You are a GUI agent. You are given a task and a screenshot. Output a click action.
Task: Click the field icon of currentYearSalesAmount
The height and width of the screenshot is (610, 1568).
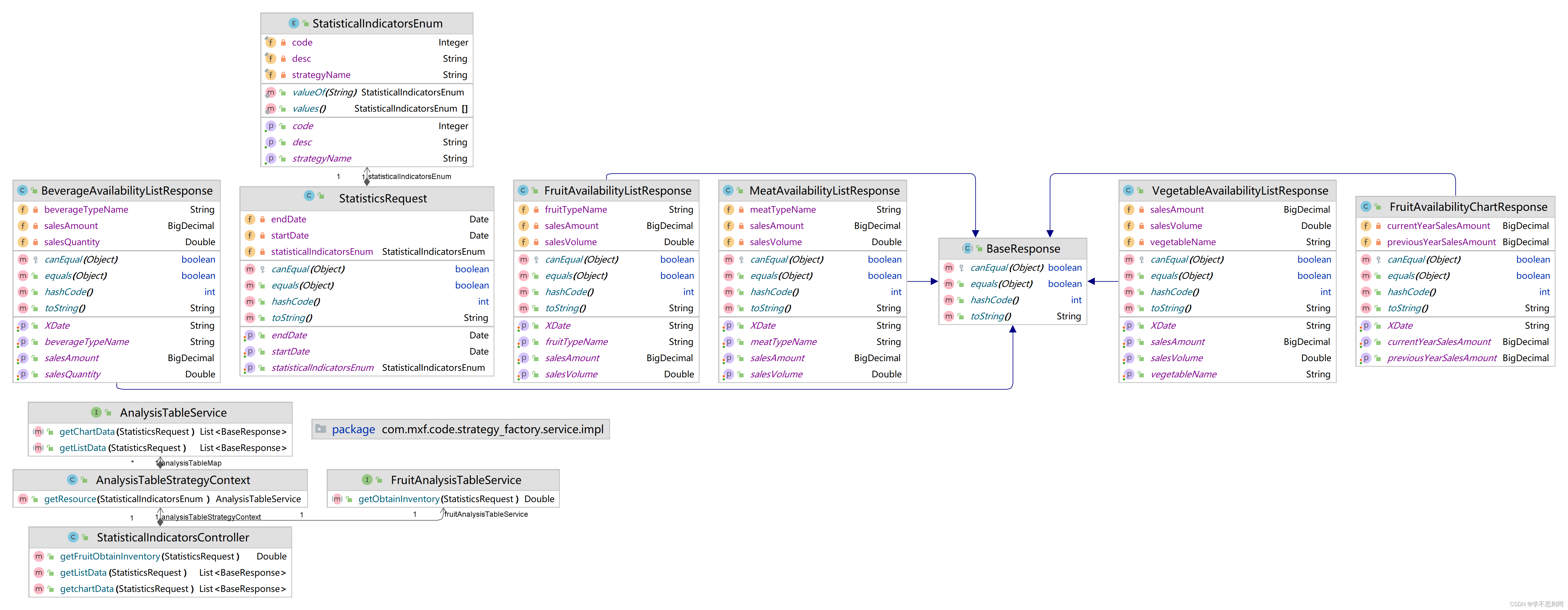(1366, 226)
